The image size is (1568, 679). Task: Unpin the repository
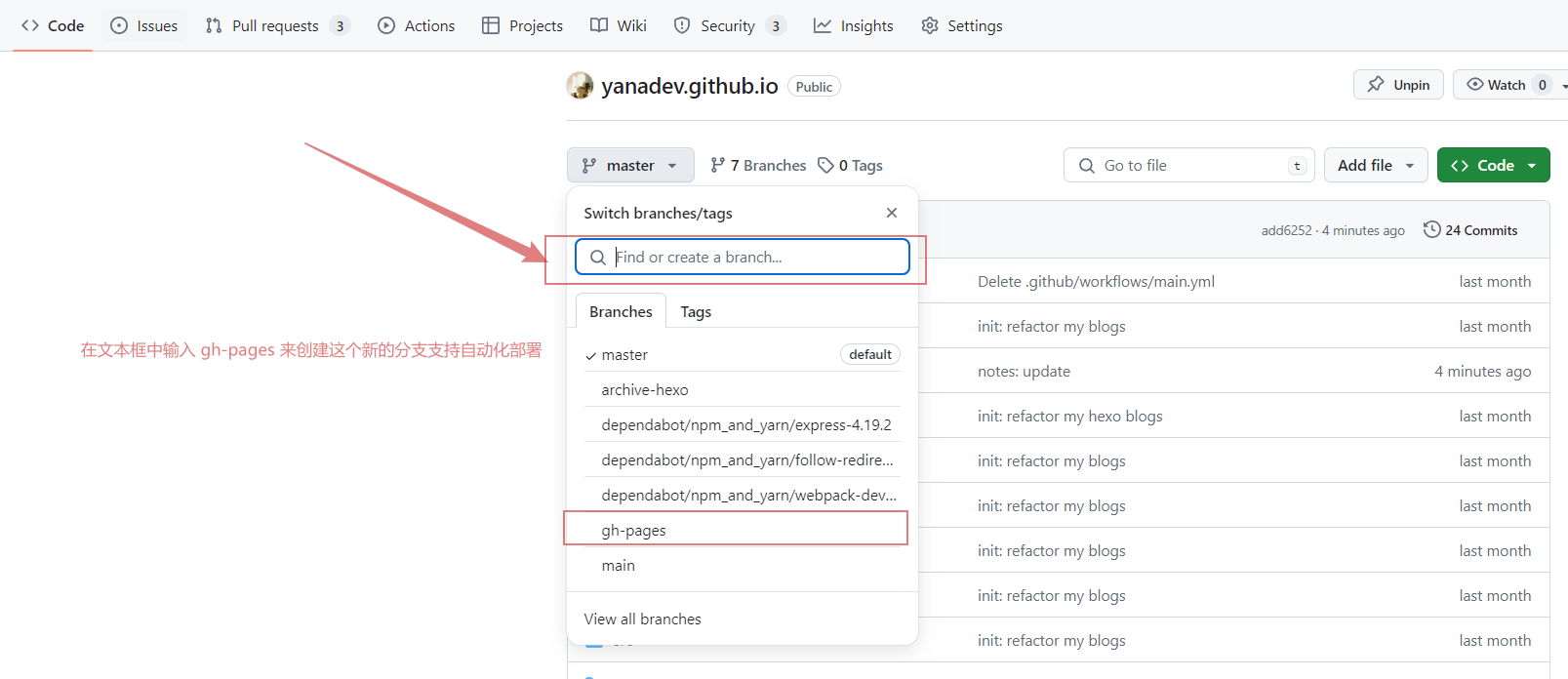(x=1398, y=85)
